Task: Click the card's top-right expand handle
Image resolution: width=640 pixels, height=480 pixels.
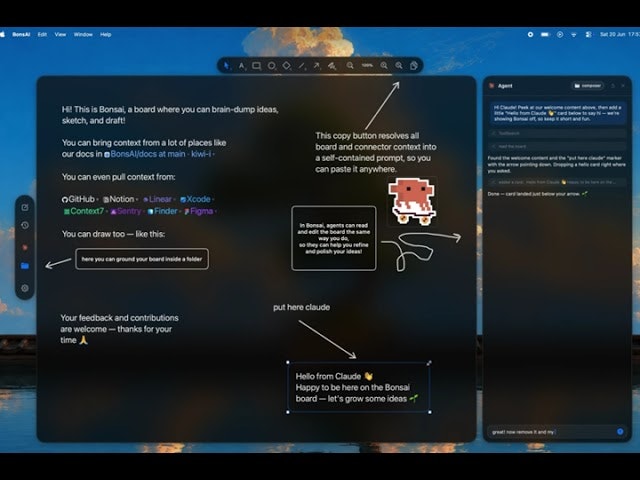Action: (x=429, y=363)
